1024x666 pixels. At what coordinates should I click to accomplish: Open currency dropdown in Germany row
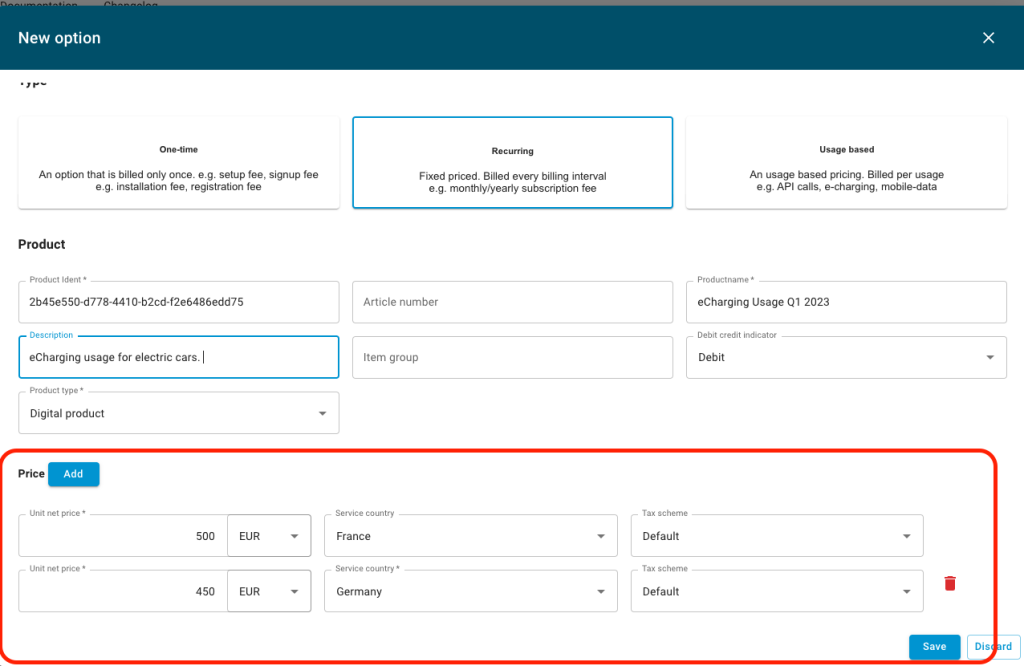pyautogui.click(x=269, y=592)
